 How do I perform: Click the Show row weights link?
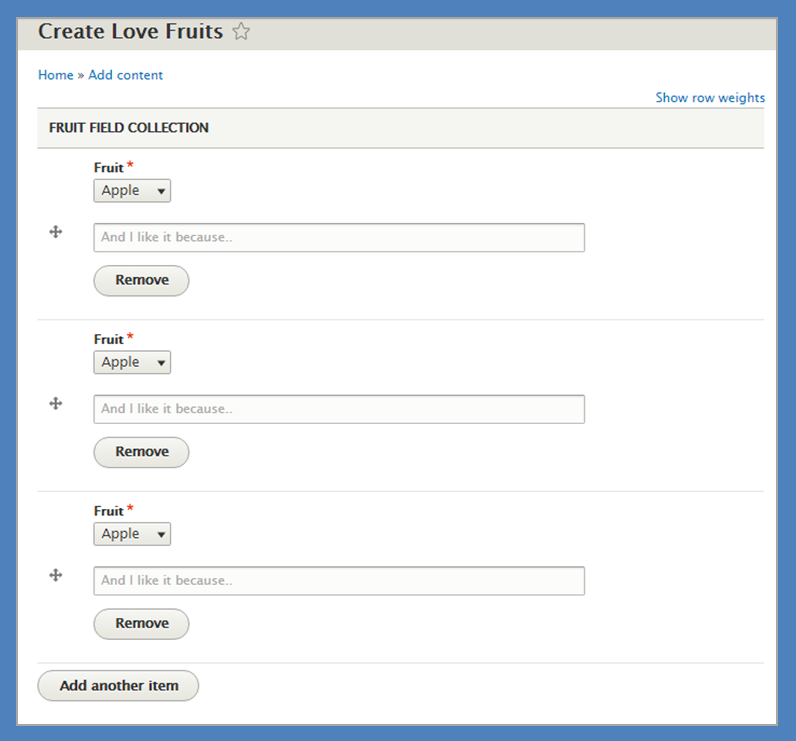click(x=710, y=98)
